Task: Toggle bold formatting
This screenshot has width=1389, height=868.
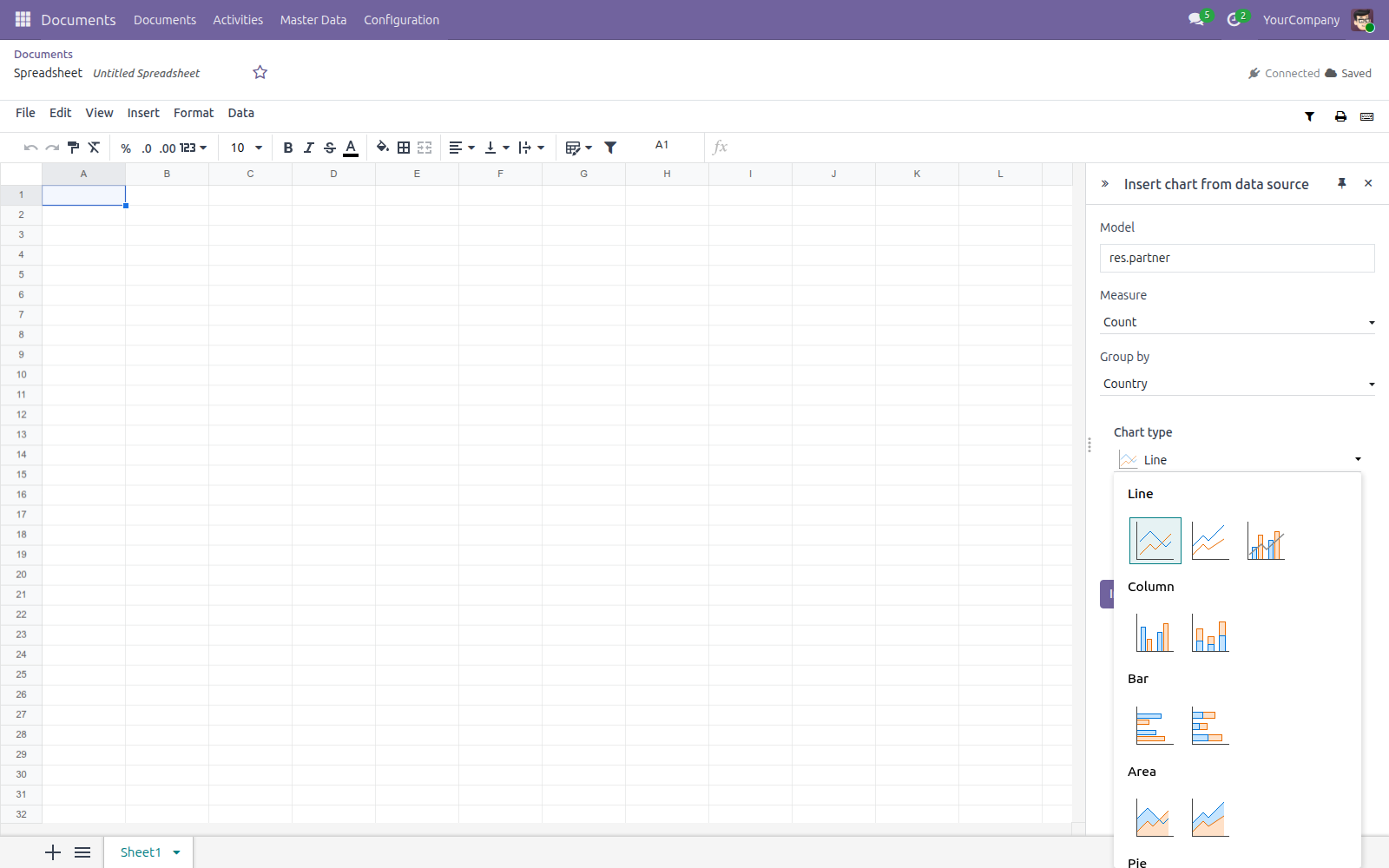Action: click(288, 148)
